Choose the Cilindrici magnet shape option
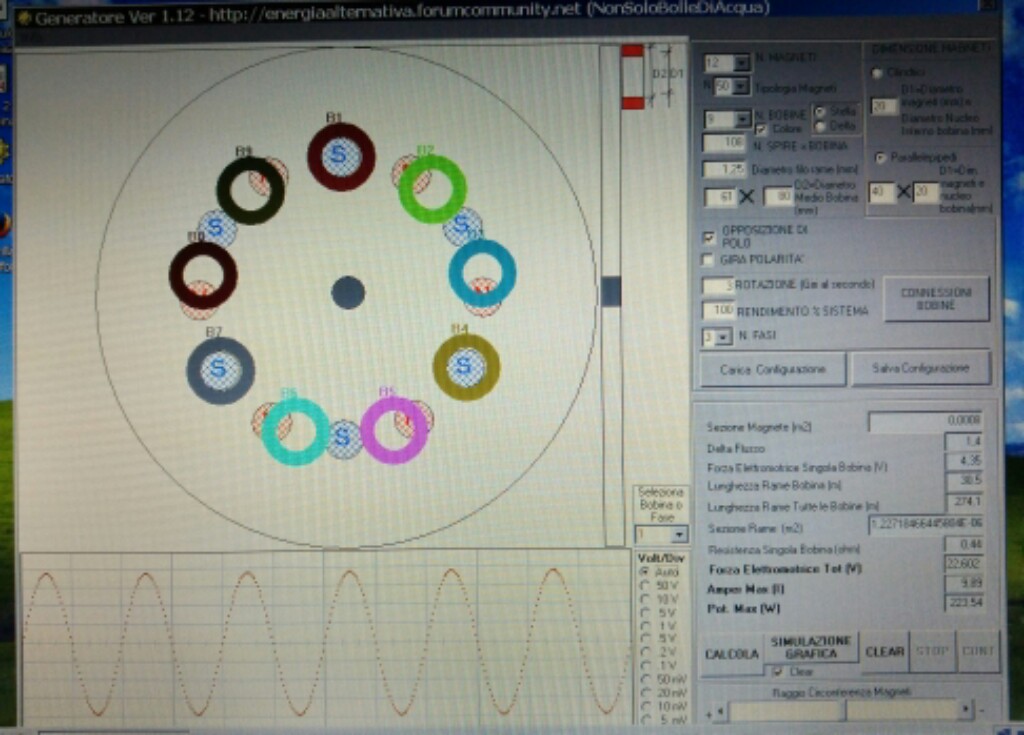 click(x=877, y=73)
